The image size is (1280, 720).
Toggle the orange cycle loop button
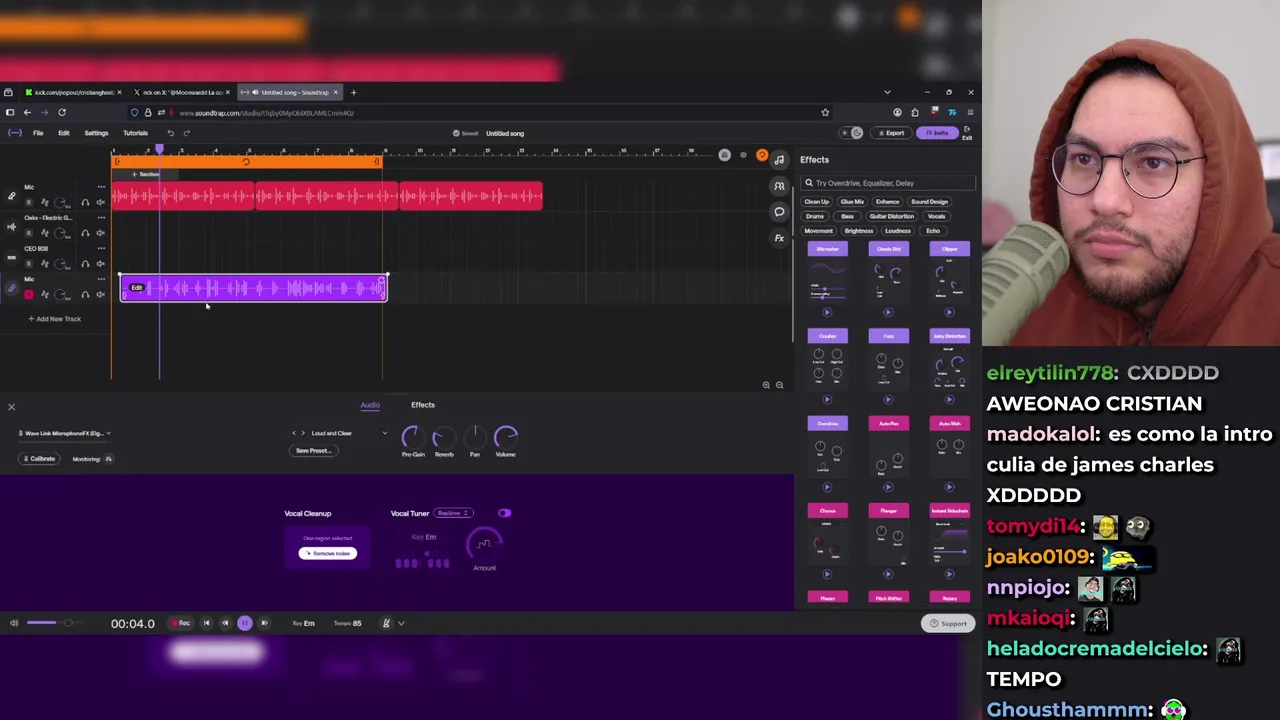pyautogui.click(x=762, y=155)
